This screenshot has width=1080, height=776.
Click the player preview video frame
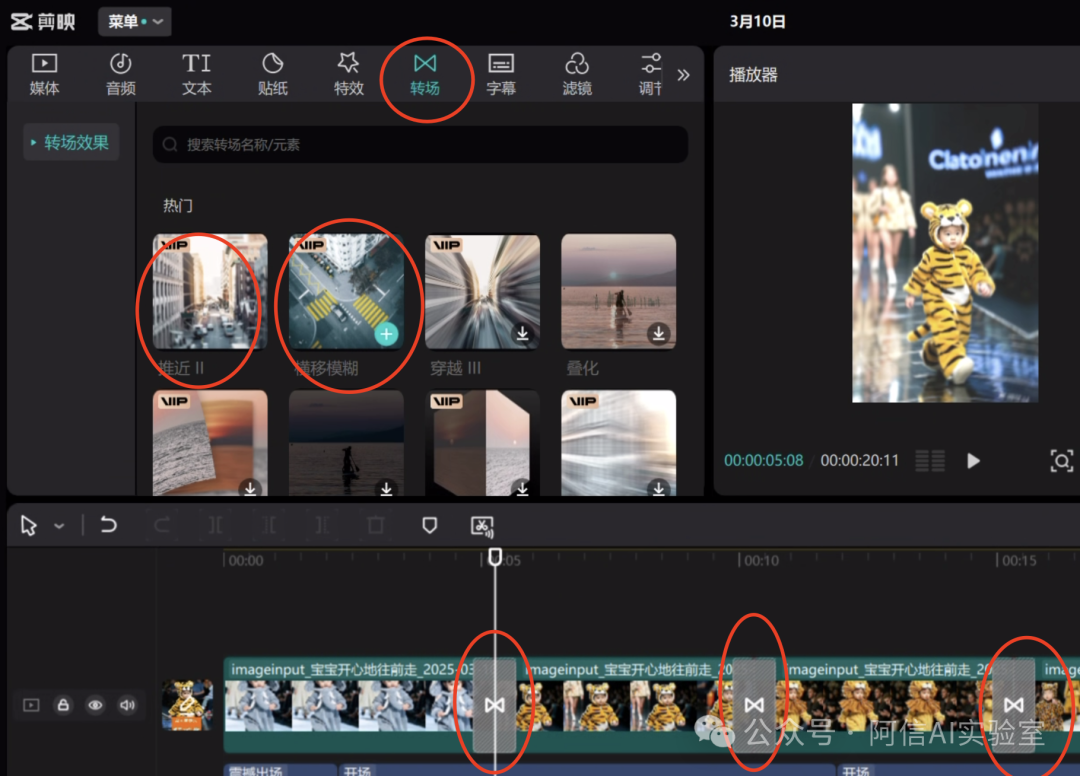(x=945, y=253)
